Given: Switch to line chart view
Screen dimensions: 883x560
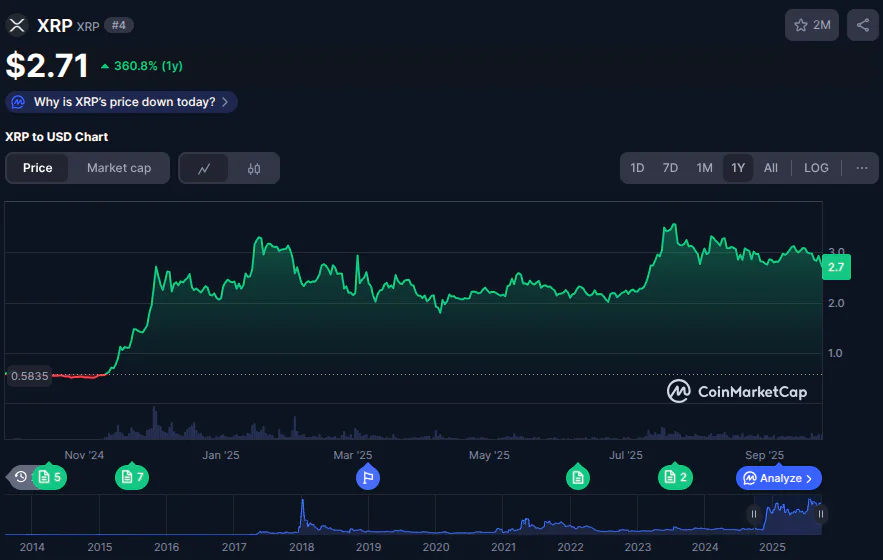Looking at the screenshot, I should (x=204, y=168).
